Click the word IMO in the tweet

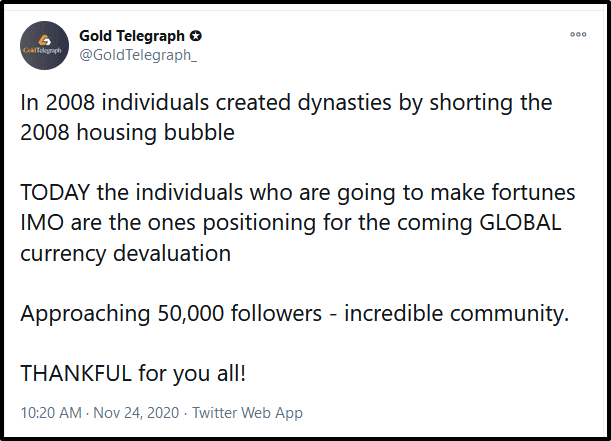click(42, 223)
